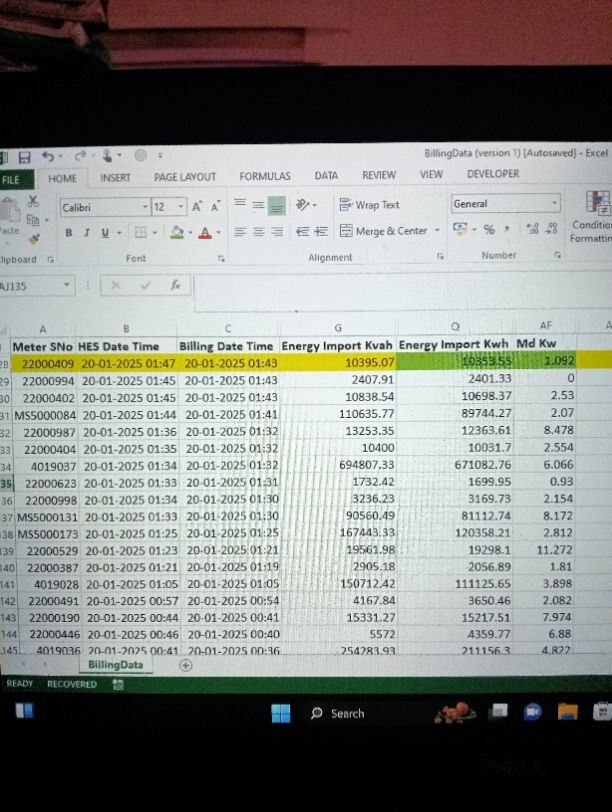Switch to the DATA tab
612x812 pixels.
click(x=326, y=176)
